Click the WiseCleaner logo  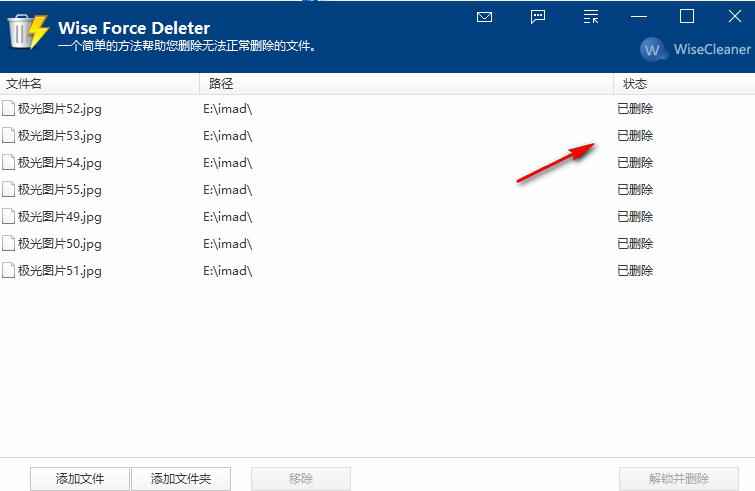click(x=696, y=49)
